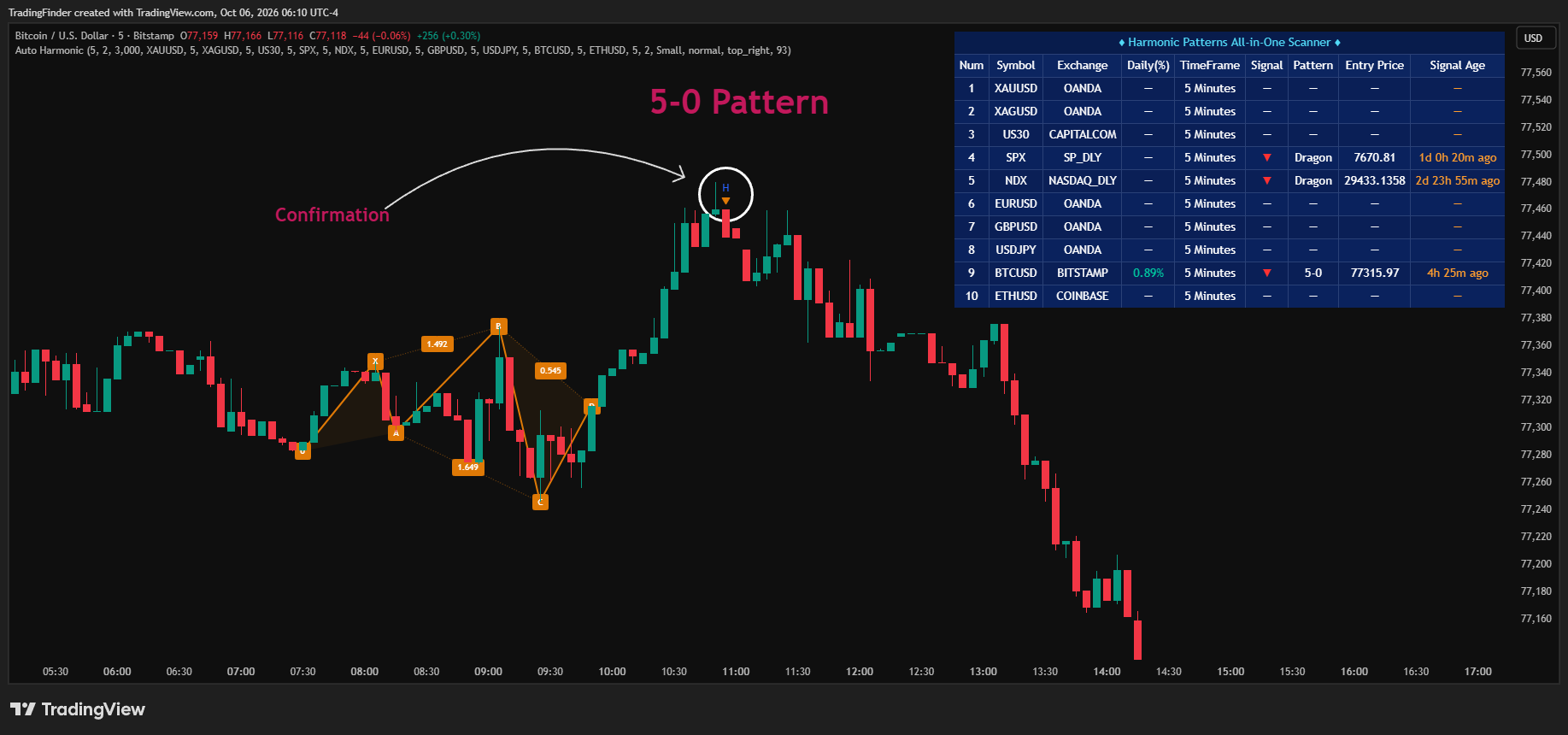Click the red signal arrow in NDX row

pos(1267,180)
